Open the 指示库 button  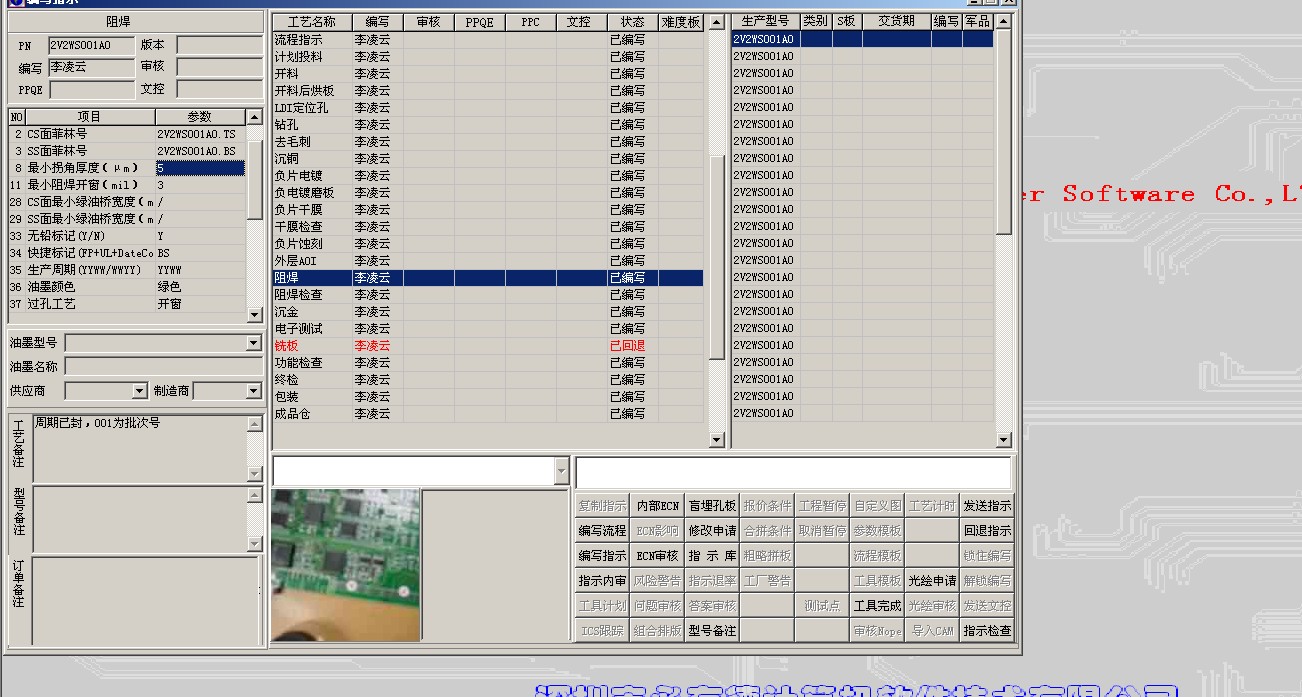coord(712,556)
